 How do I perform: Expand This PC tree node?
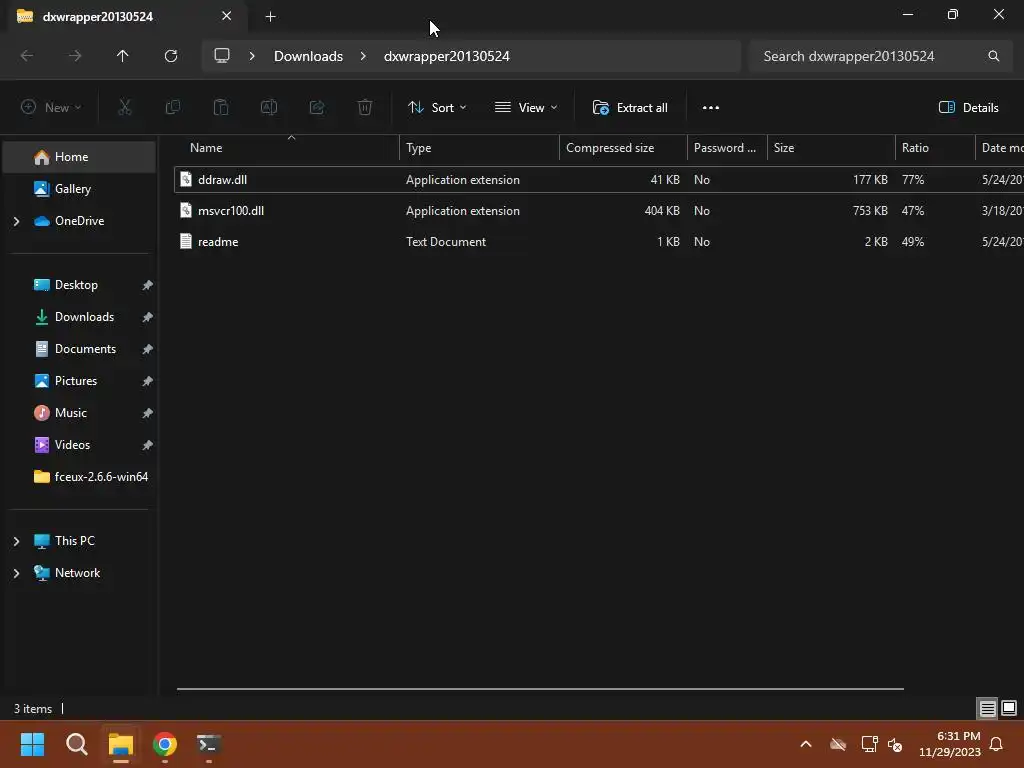[x=16, y=541]
